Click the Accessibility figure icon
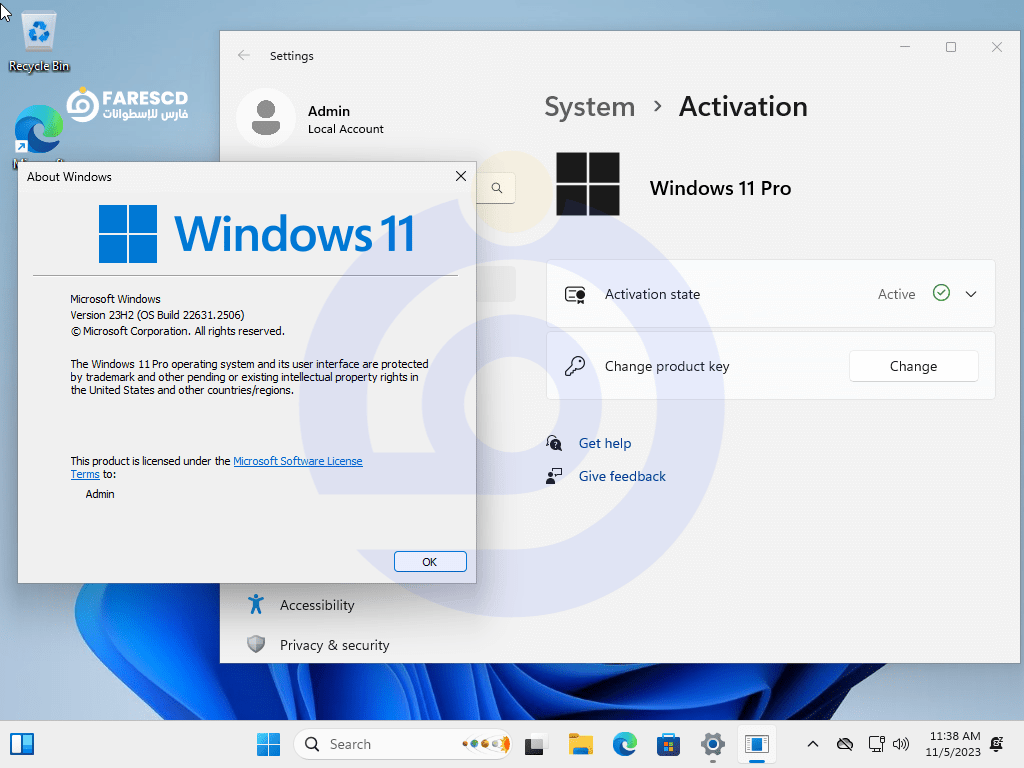Image resolution: width=1024 pixels, height=768 pixels. point(256,604)
